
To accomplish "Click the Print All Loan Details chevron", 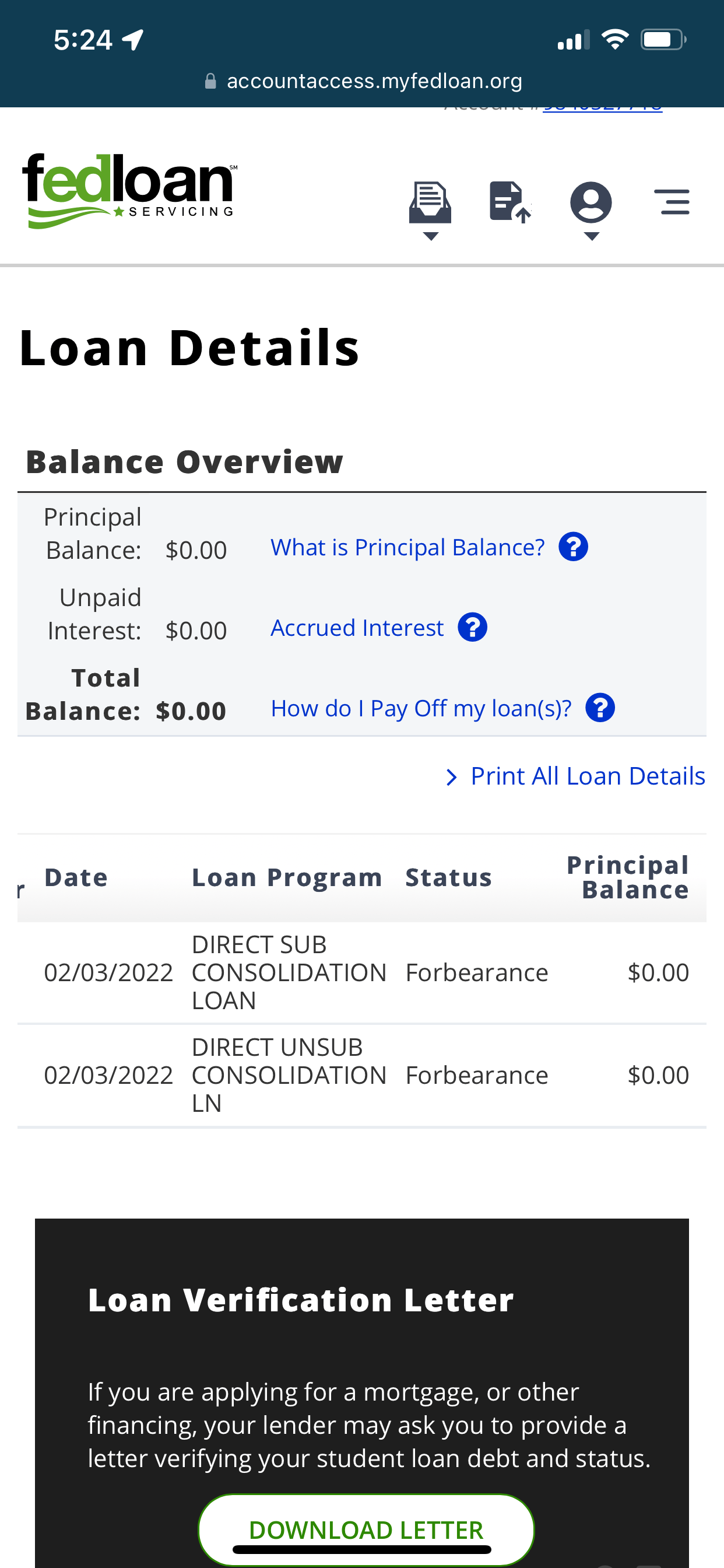I will (x=451, y=776).
